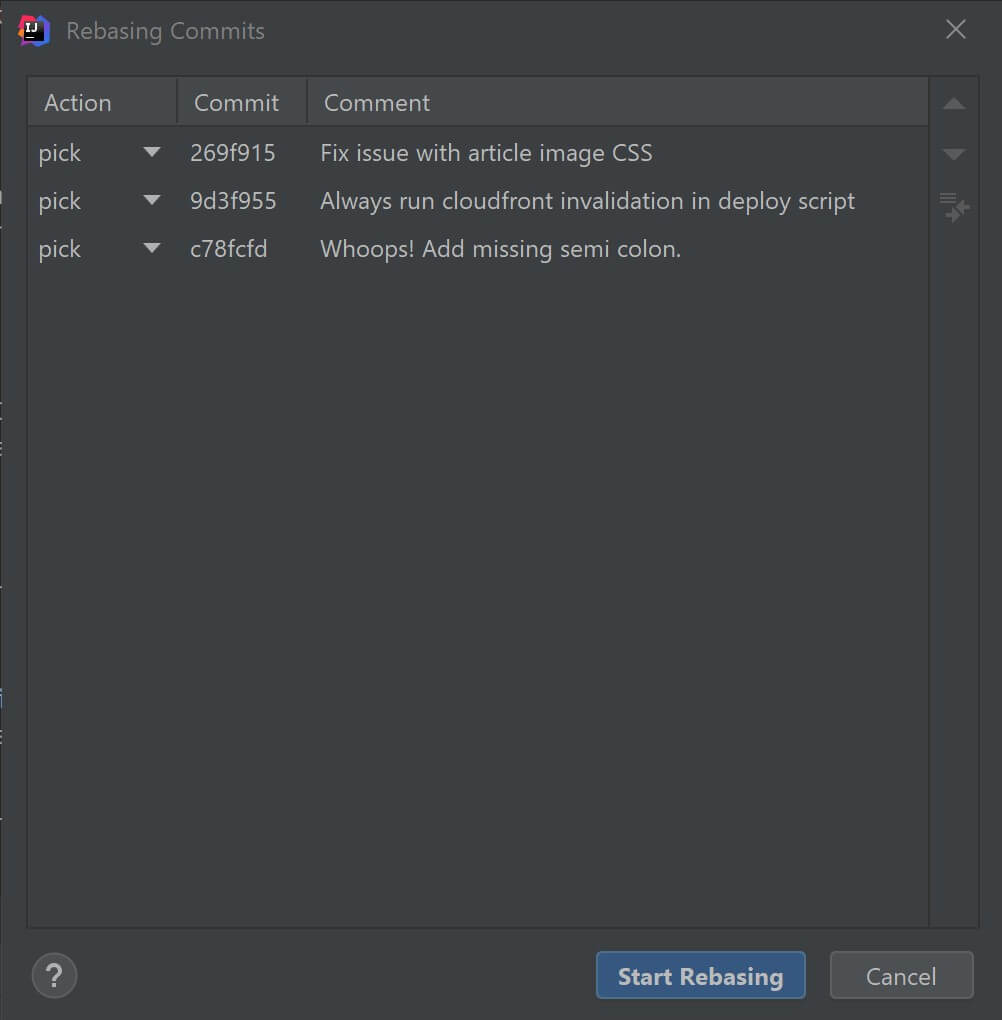Select the commit hash 9d3f955
The image size is (1002, 1020).
tap(232, 201)
